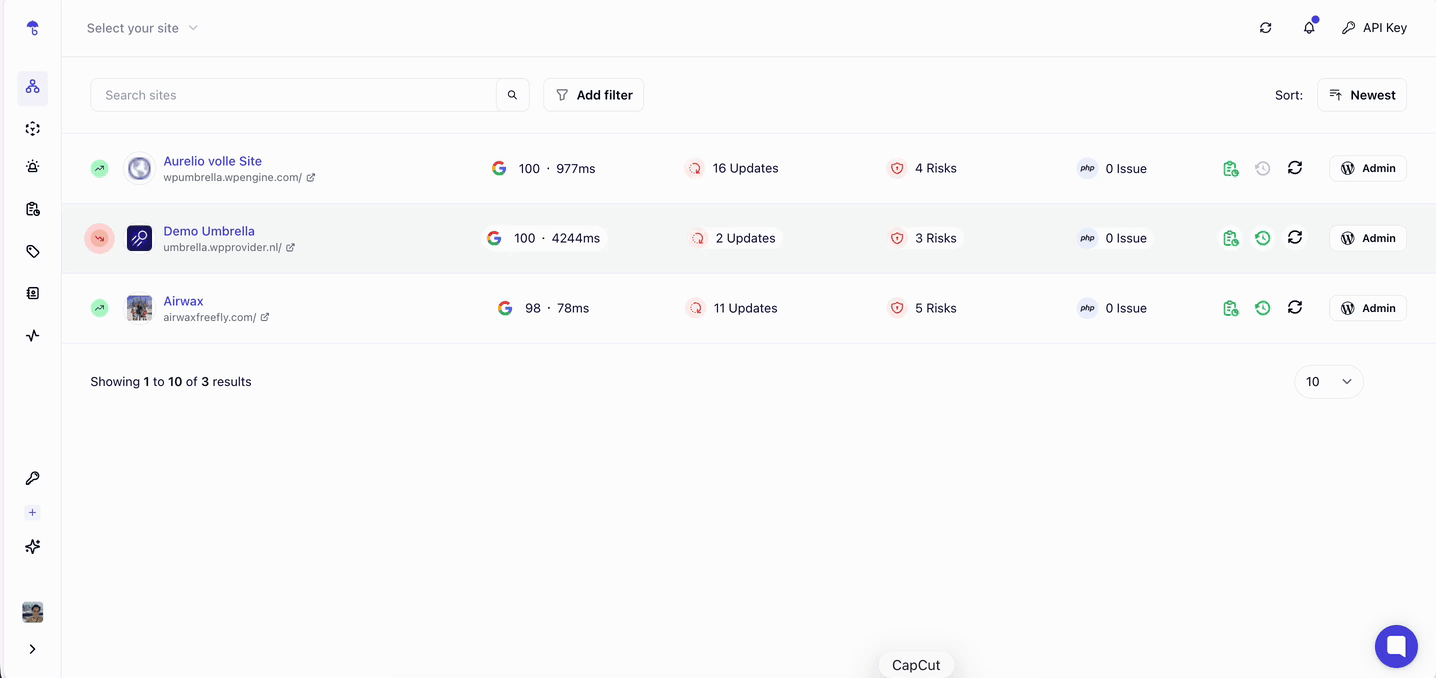Image resolution: width=1436 pixels, height=678 pixels.
Task: Open backup history clock for Demo Umbrella
Action: click(x=1262, y=238)
